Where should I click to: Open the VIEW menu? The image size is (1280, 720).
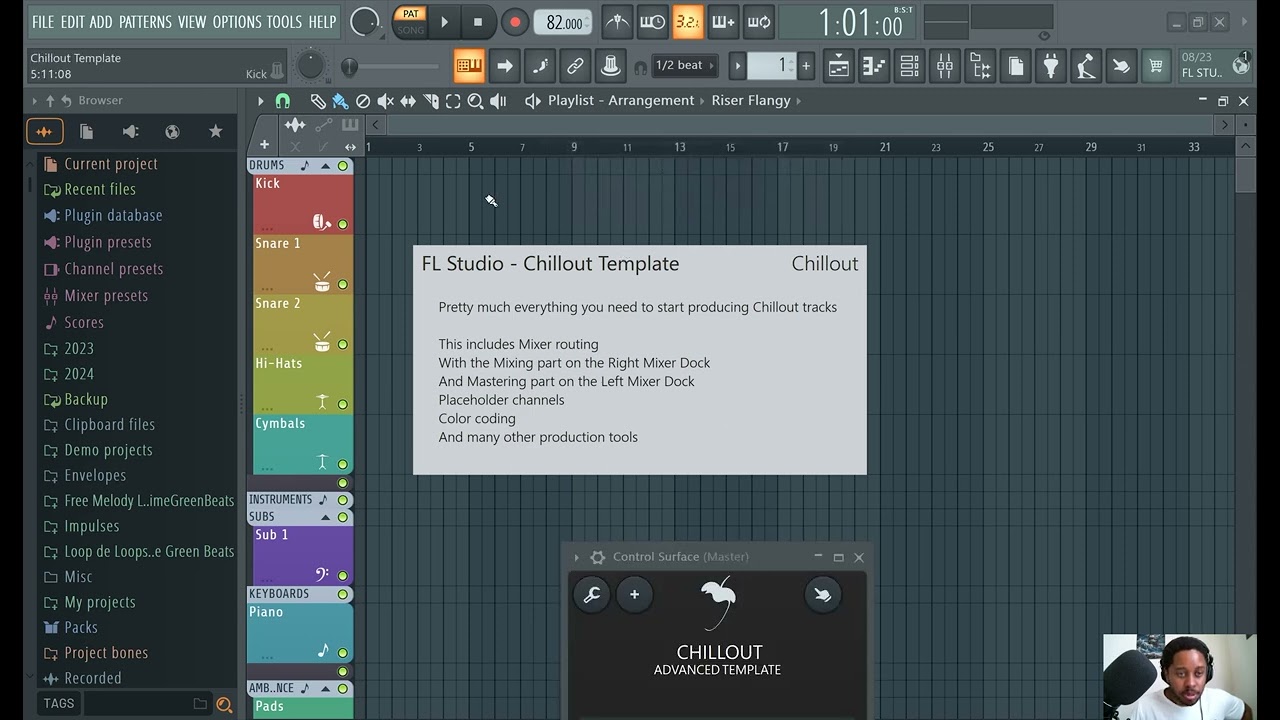point(192,21)
